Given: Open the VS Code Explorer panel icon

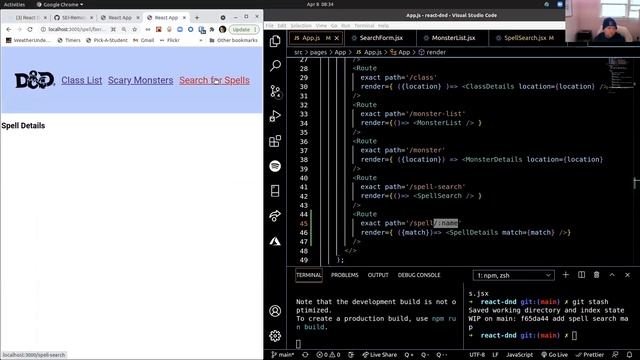Looking at the screenshot, I should [x=275, y=41].
